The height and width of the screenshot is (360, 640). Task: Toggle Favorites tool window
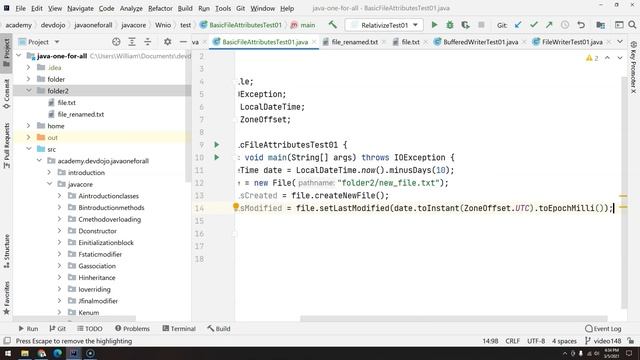(7, 298)
